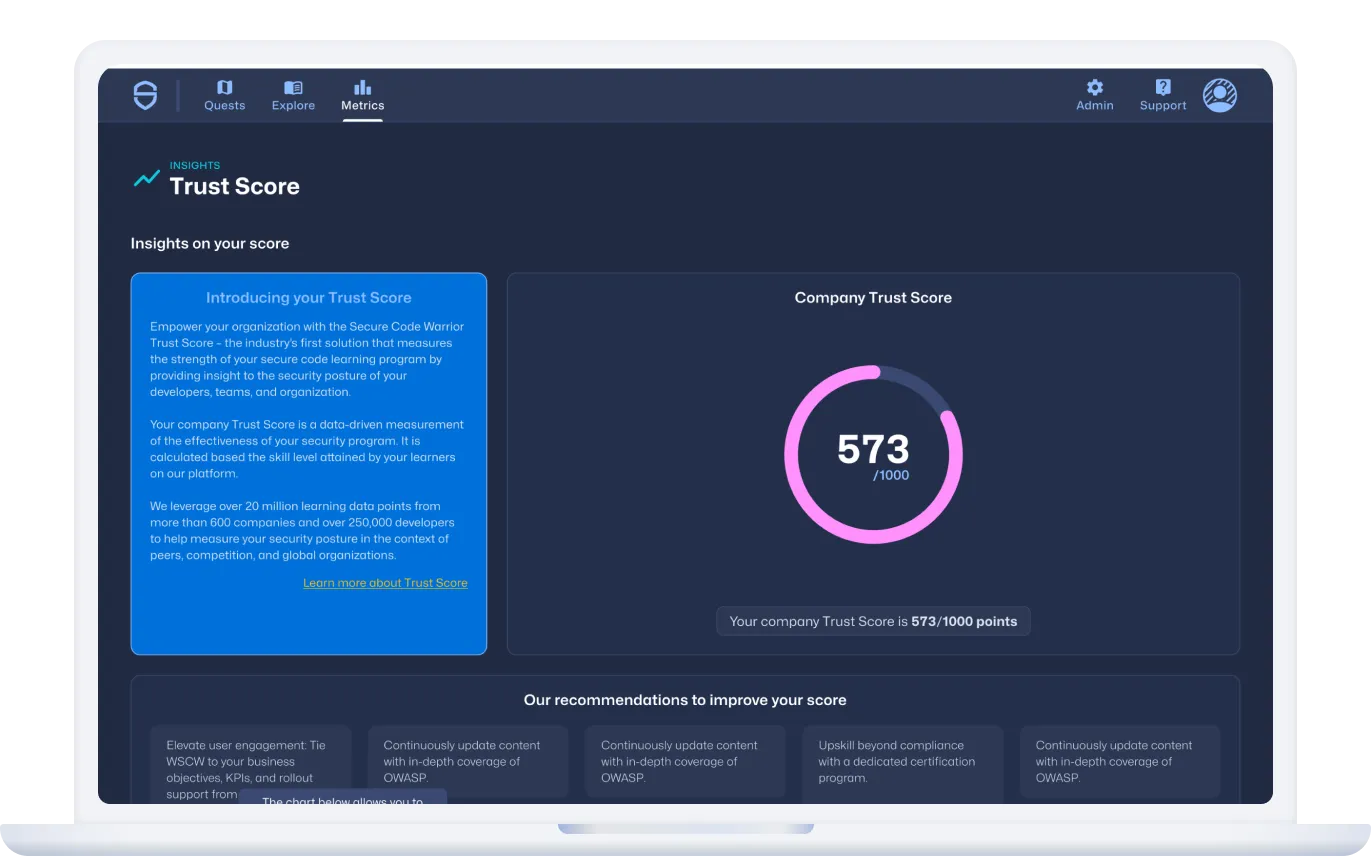Open your profile avatar menu
Image resolution: width=1371 pixels, height=856 pixels.
pos(1219,95)
